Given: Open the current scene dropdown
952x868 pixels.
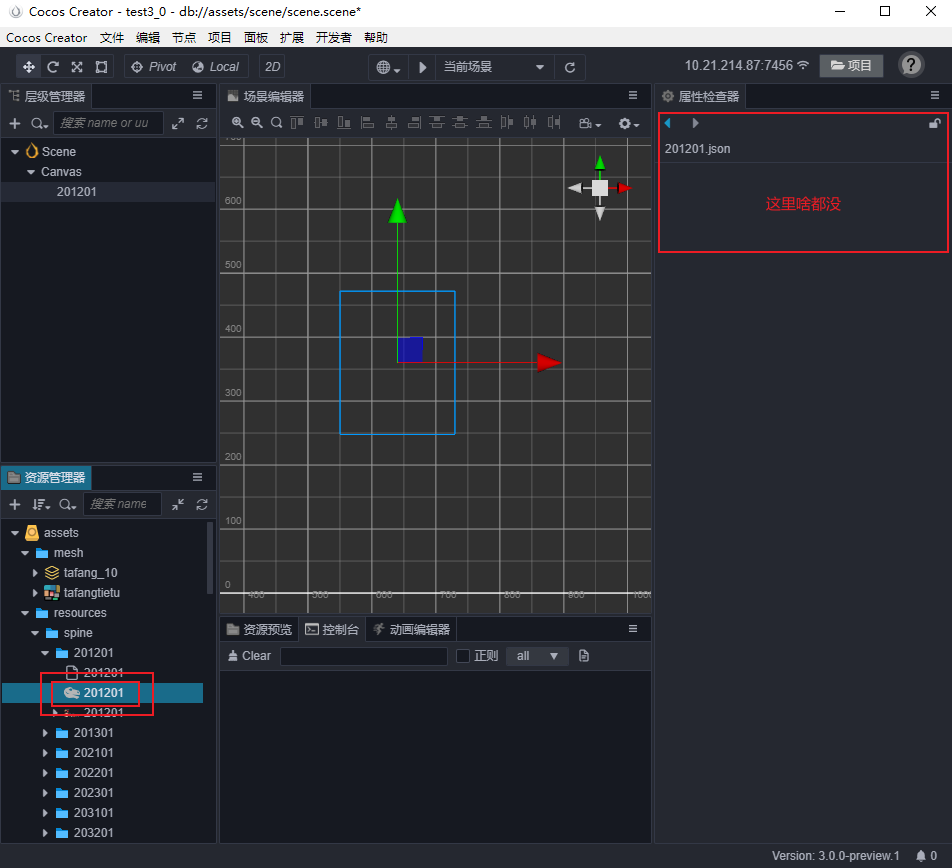Looking at the screenshot, I should [x=494, y=67].
